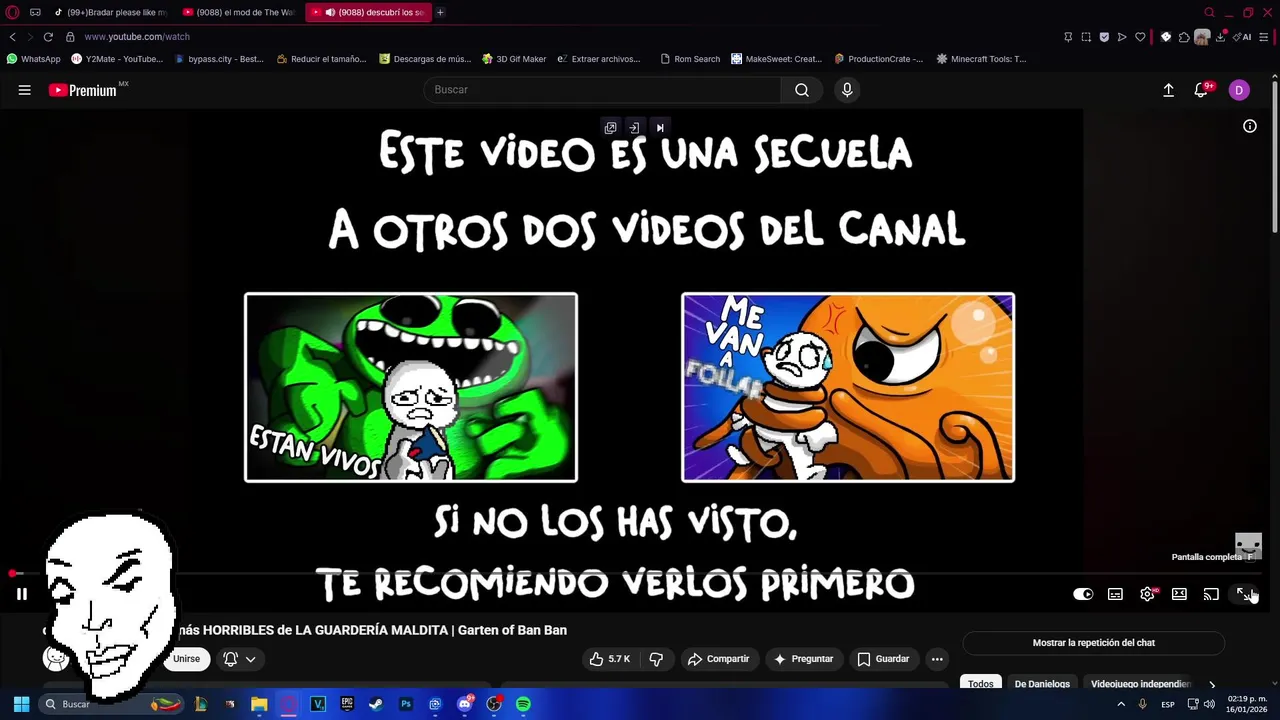Viewport: 1280px width, 720px height.
Task: Open the upload/create icon in the header
Action: click(x=1168, y=90)
